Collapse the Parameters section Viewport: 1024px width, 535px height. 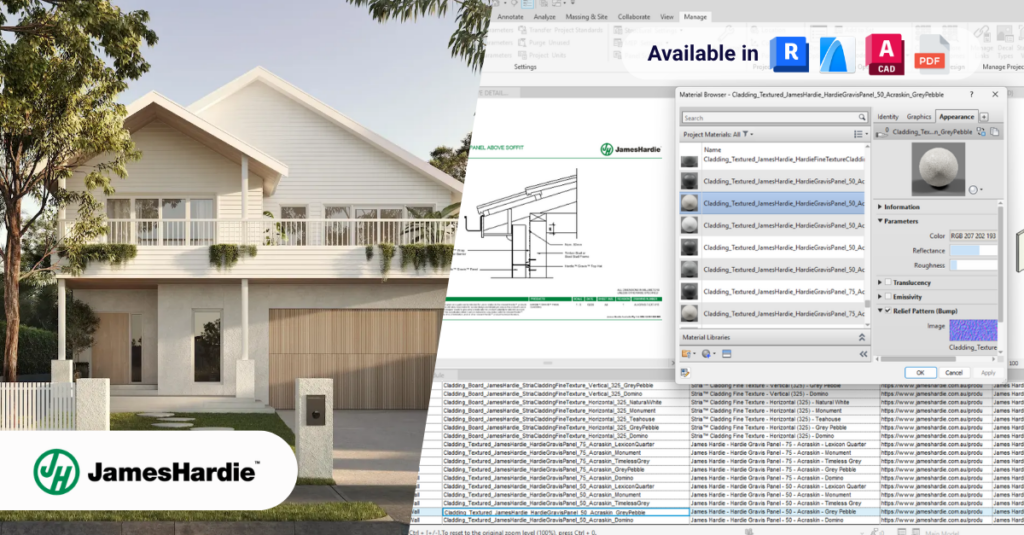[880, 221]
